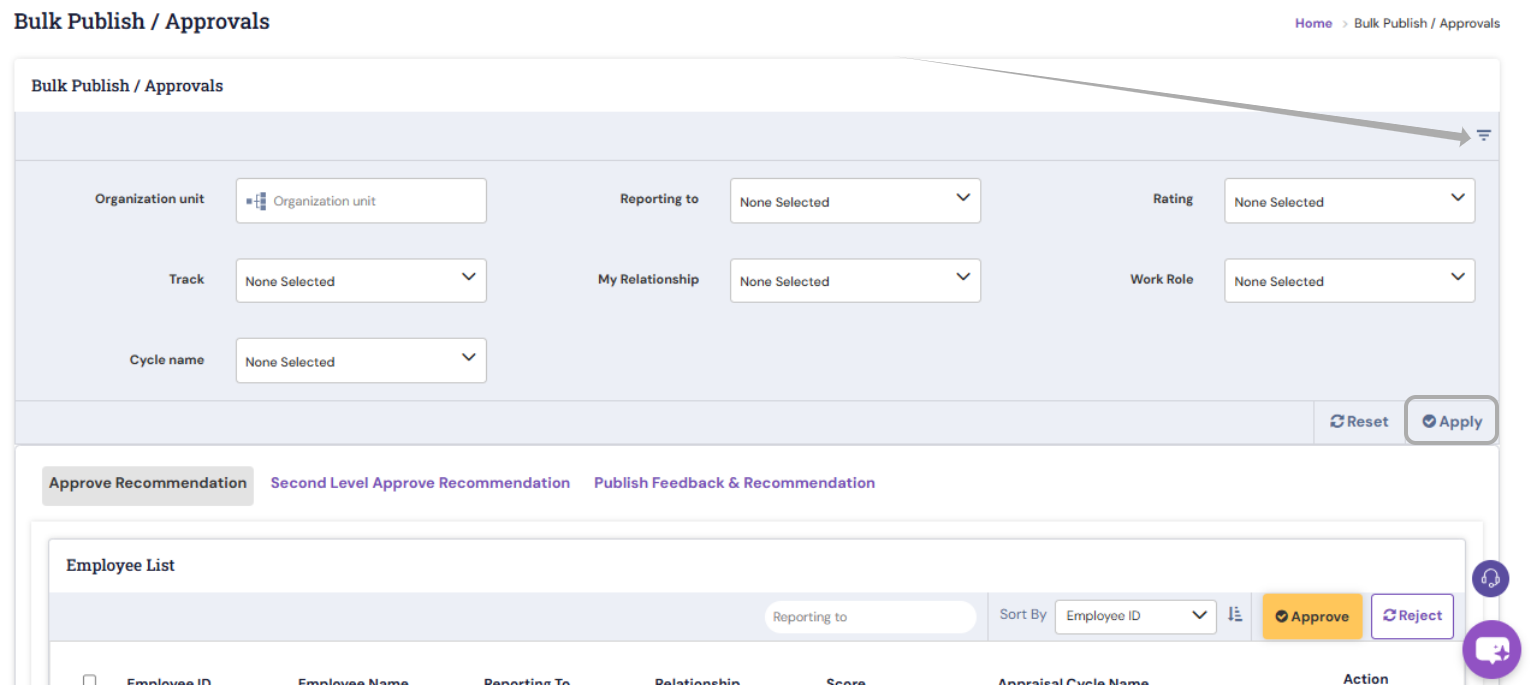Open the My Relationship dropdown
1531x685 pixels.
[855, 281]
